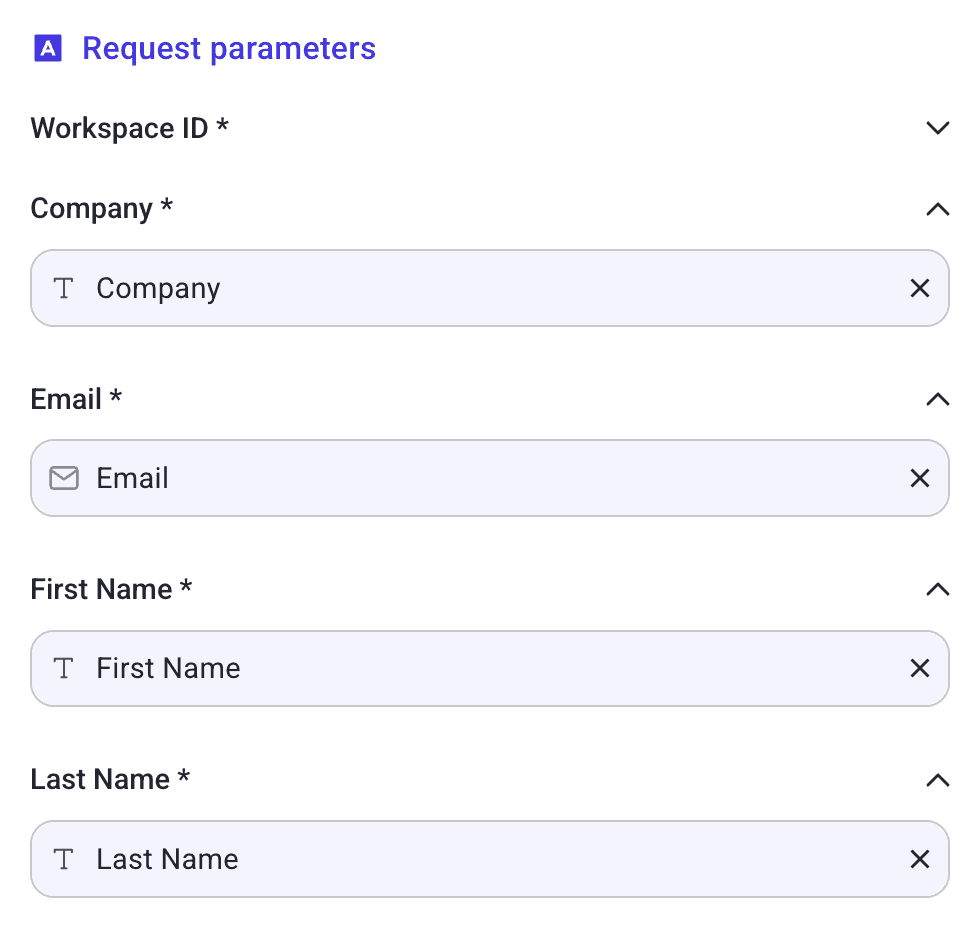The image size is (970, 932).
Task: Click the Request parameters app logo icon
Action: [x=48, y=48]
